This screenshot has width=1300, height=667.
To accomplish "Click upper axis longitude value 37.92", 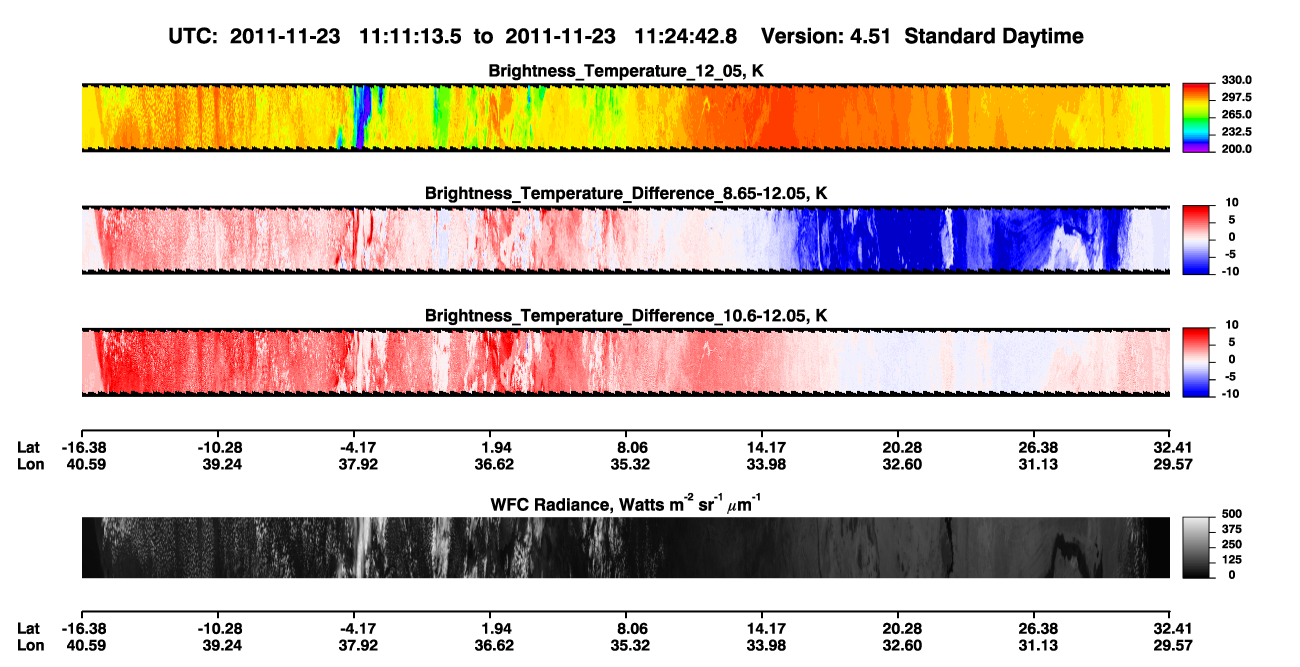I will pyautogui.click(x=357, y=464).
